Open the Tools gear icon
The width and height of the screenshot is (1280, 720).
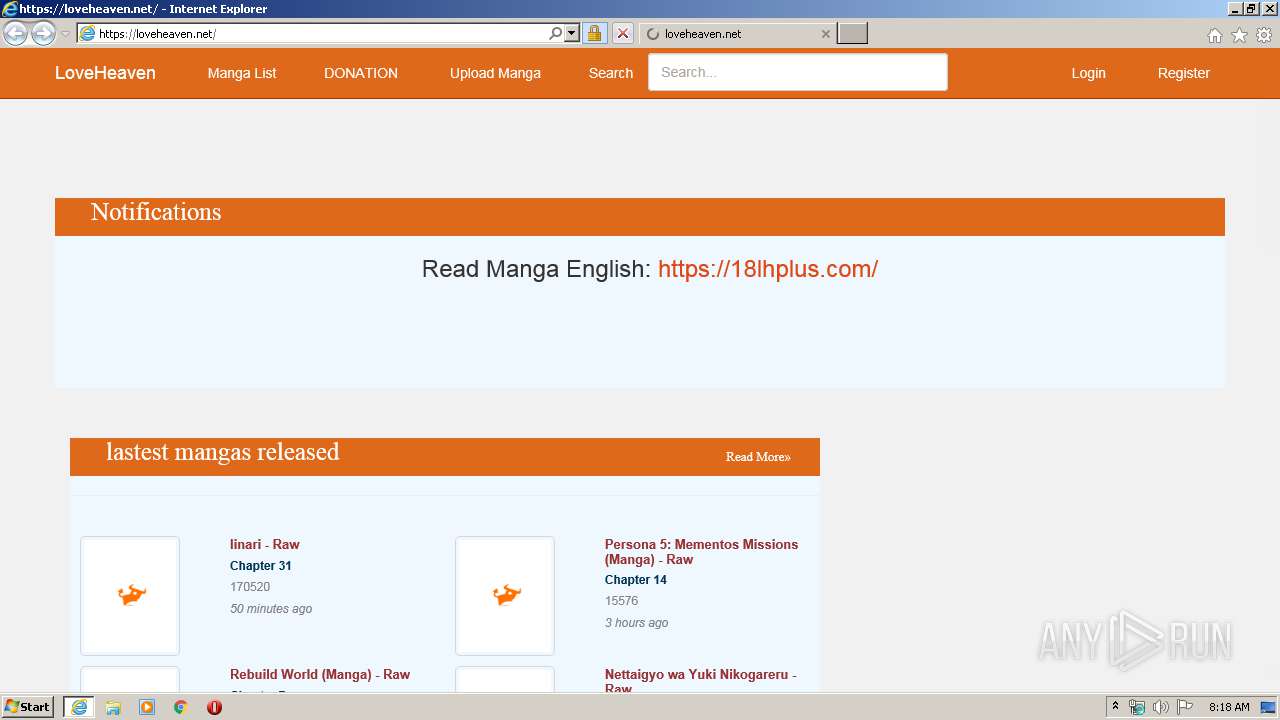pos(1264,35)
